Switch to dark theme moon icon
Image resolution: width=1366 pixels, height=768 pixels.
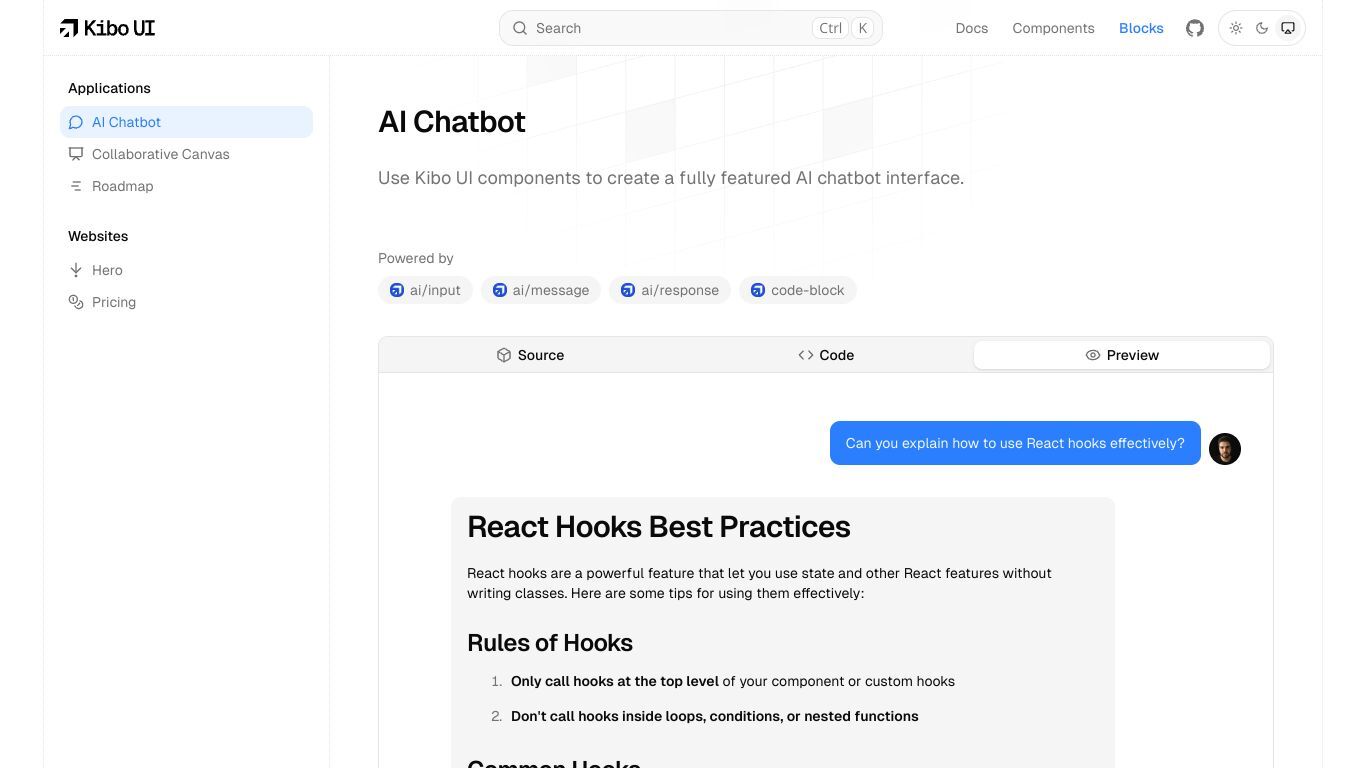click(x=1262, y=28)
